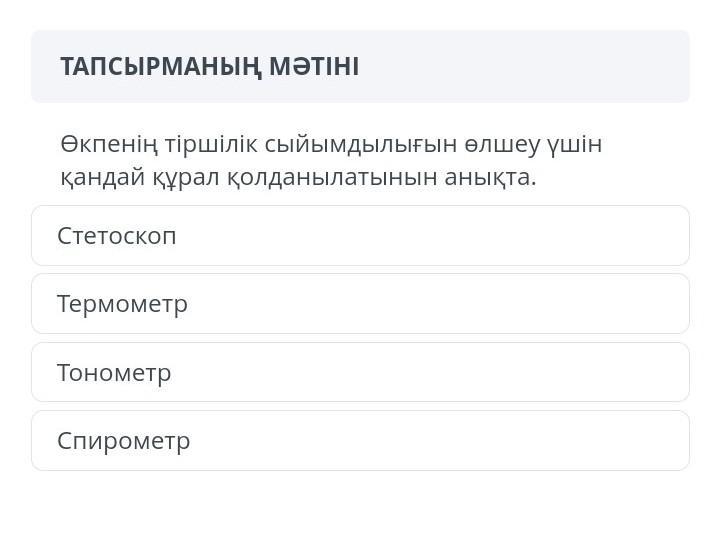The height and width of the screenshot is (540, 720).
Task: Click the word Спирометр
Action: [123, 441]
